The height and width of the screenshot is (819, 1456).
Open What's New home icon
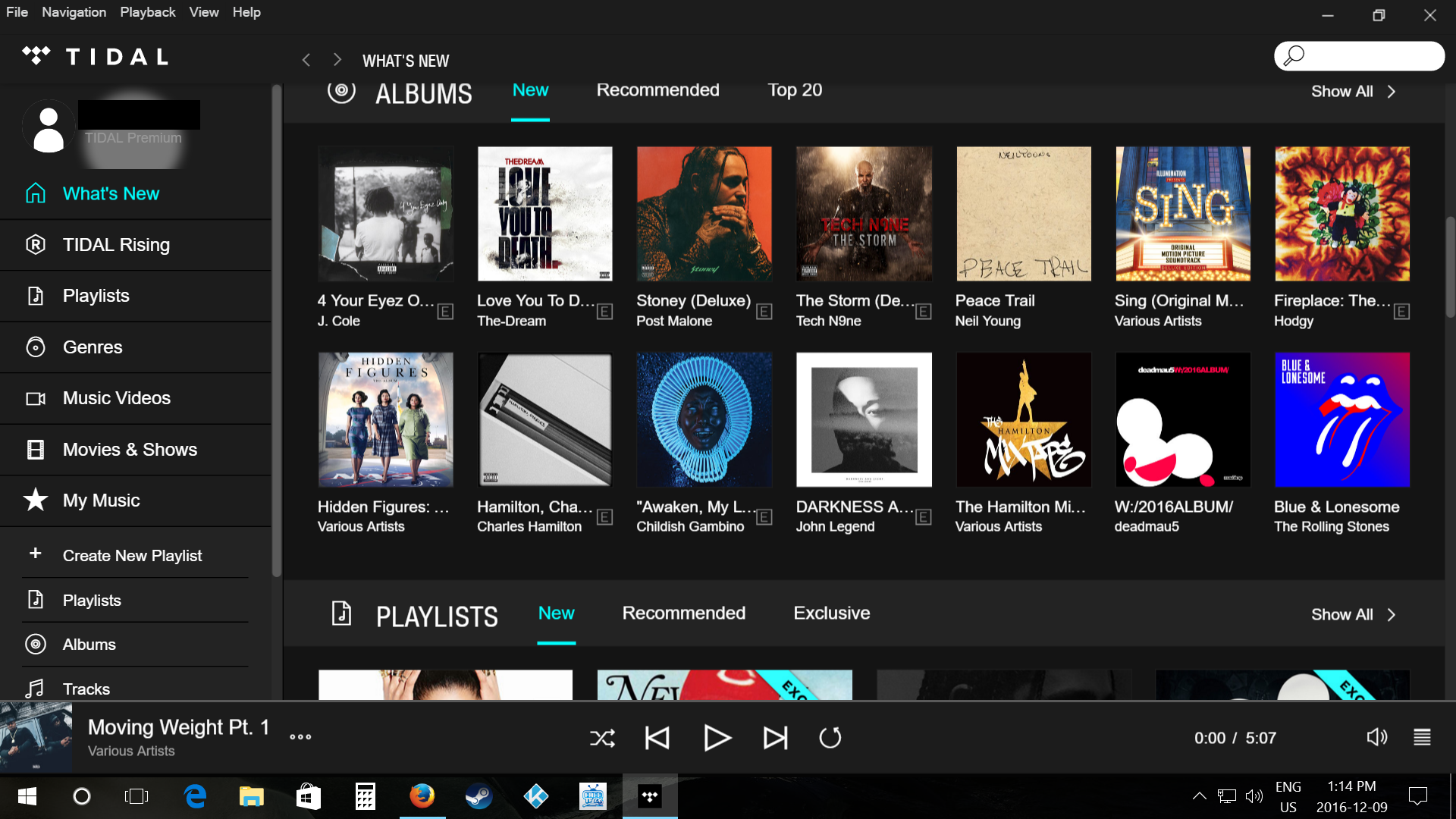(x=36, y=193)
